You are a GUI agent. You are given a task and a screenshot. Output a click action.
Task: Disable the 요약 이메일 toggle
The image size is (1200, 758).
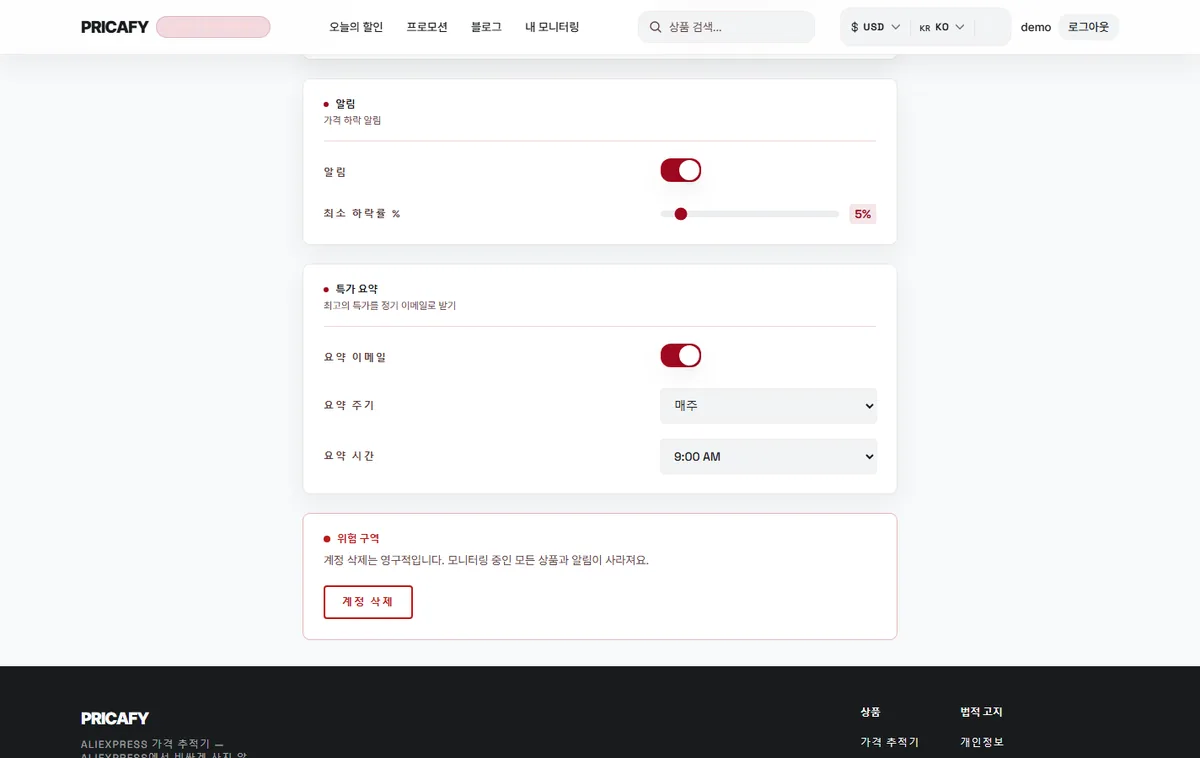click(x=680, y=355)
